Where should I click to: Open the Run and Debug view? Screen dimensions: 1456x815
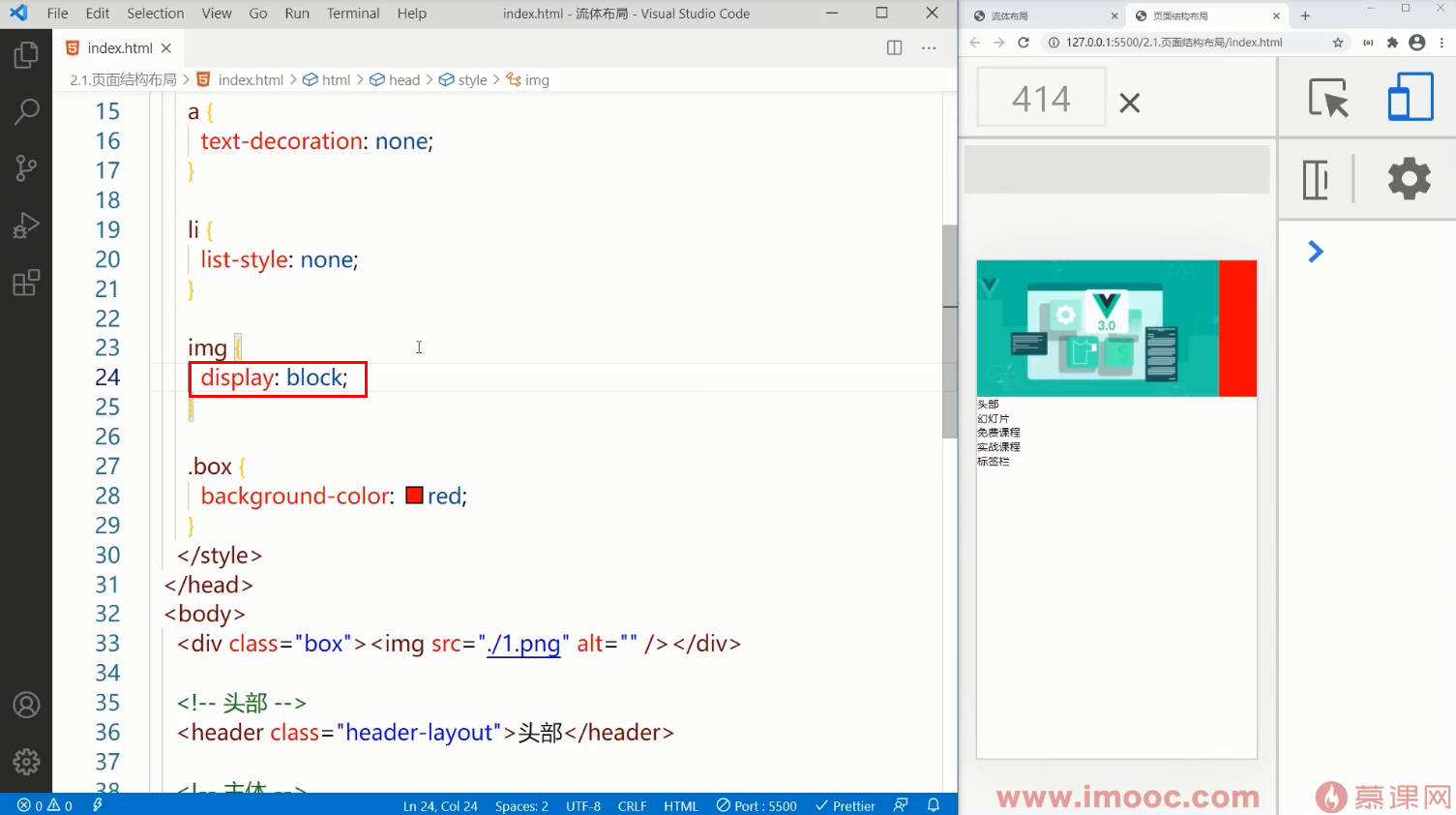[x=26, y=226]
